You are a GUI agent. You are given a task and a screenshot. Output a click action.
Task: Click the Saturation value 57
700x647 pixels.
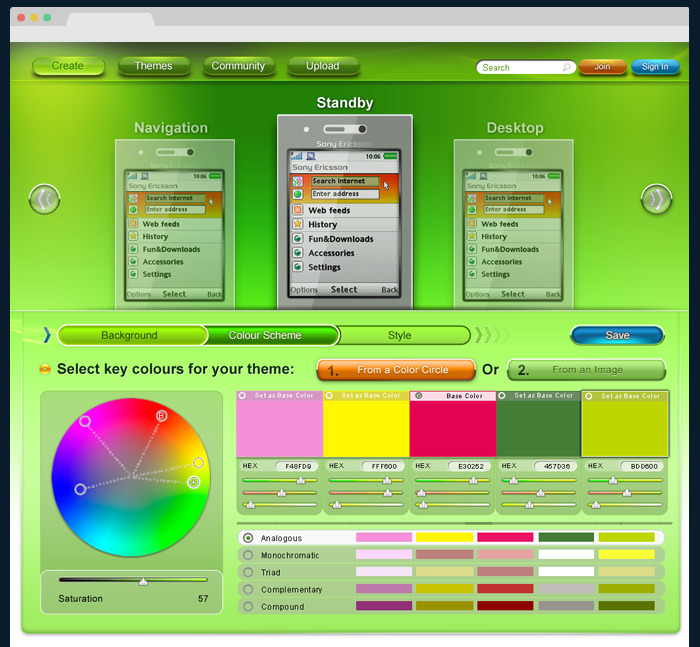point(203,598)
